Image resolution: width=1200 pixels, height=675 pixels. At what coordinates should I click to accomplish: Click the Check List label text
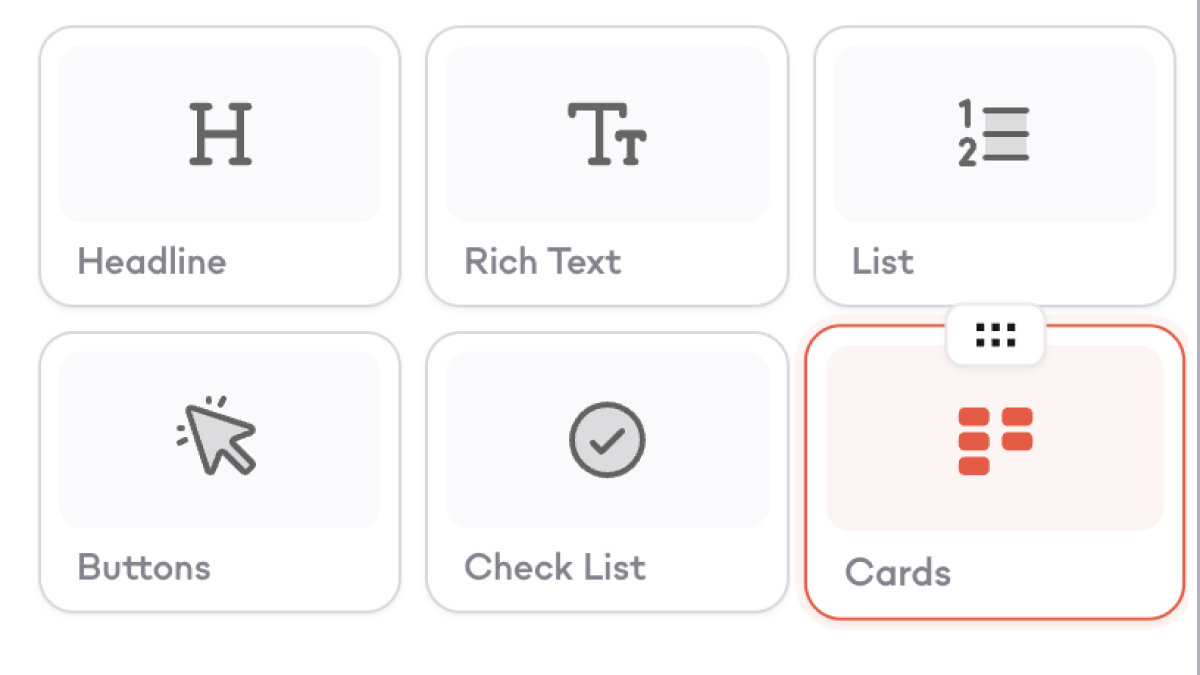pos(555,568)
